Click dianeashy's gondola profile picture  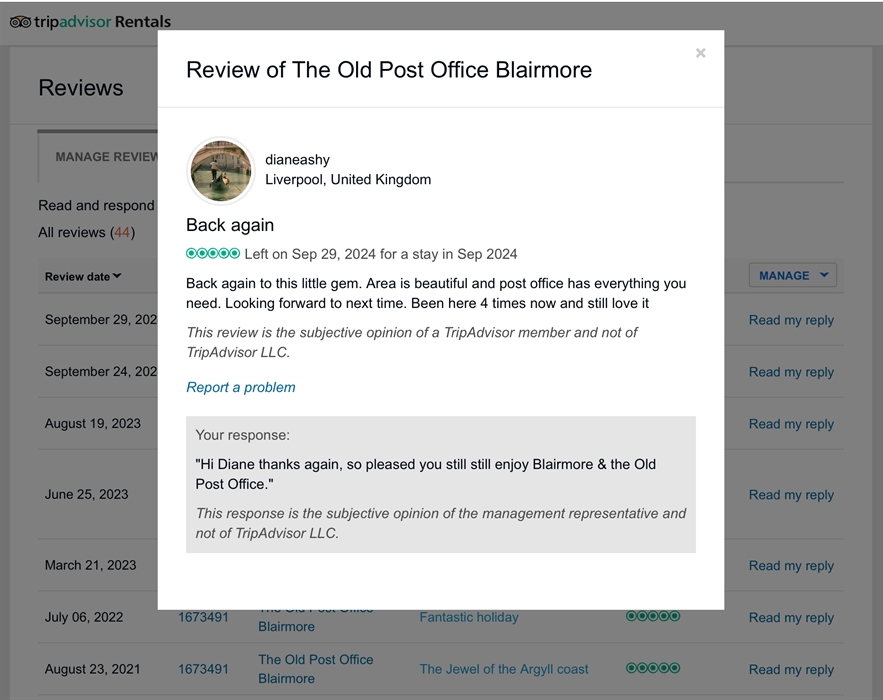pyautogui.click(x=221, y=170)
